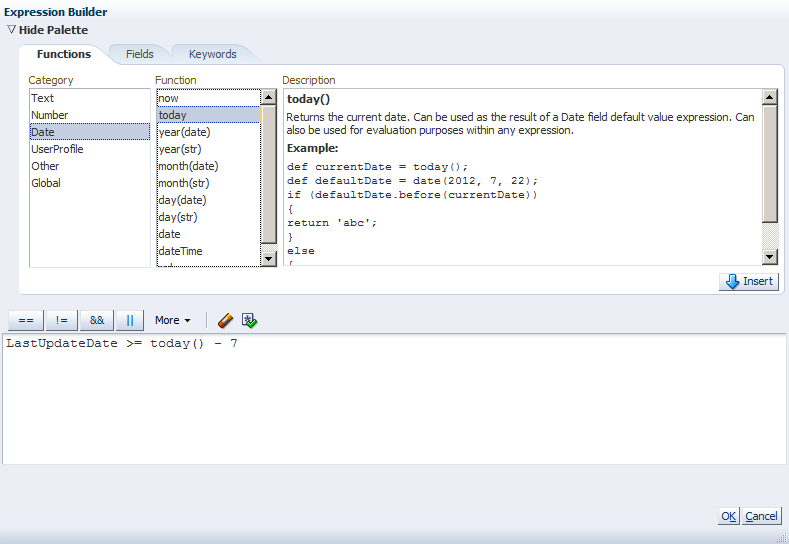The width and height of the screenshot is (789, 544).
Task: Collapse the Hide Palette disclosure triangle
Action: pyautogui.click(x=11, y=30)
